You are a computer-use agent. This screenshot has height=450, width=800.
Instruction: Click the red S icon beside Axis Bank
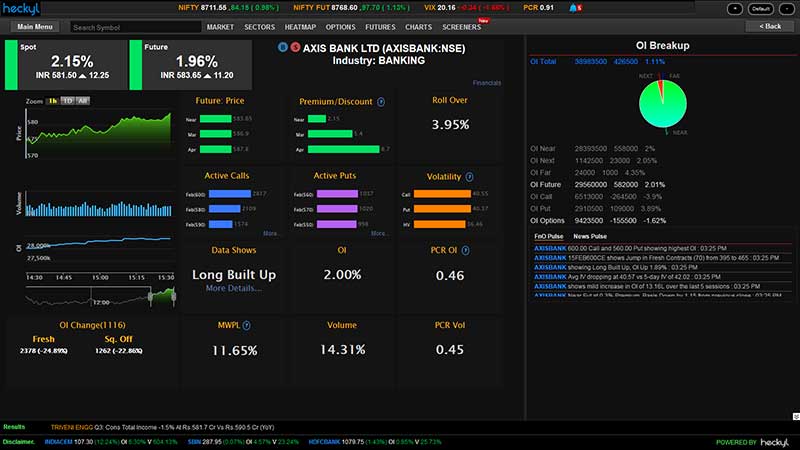(293, 47)
